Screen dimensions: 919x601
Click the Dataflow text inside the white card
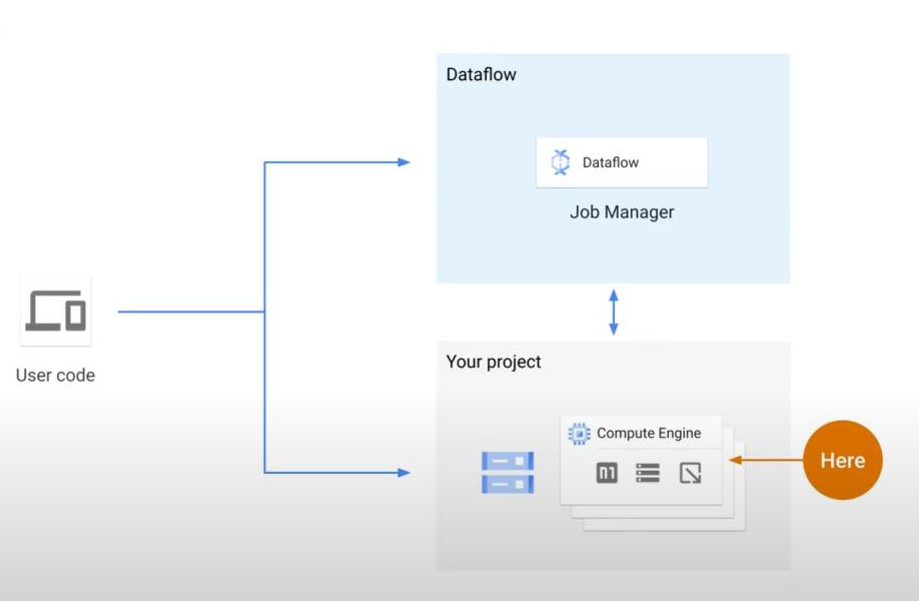pos(611,162)
